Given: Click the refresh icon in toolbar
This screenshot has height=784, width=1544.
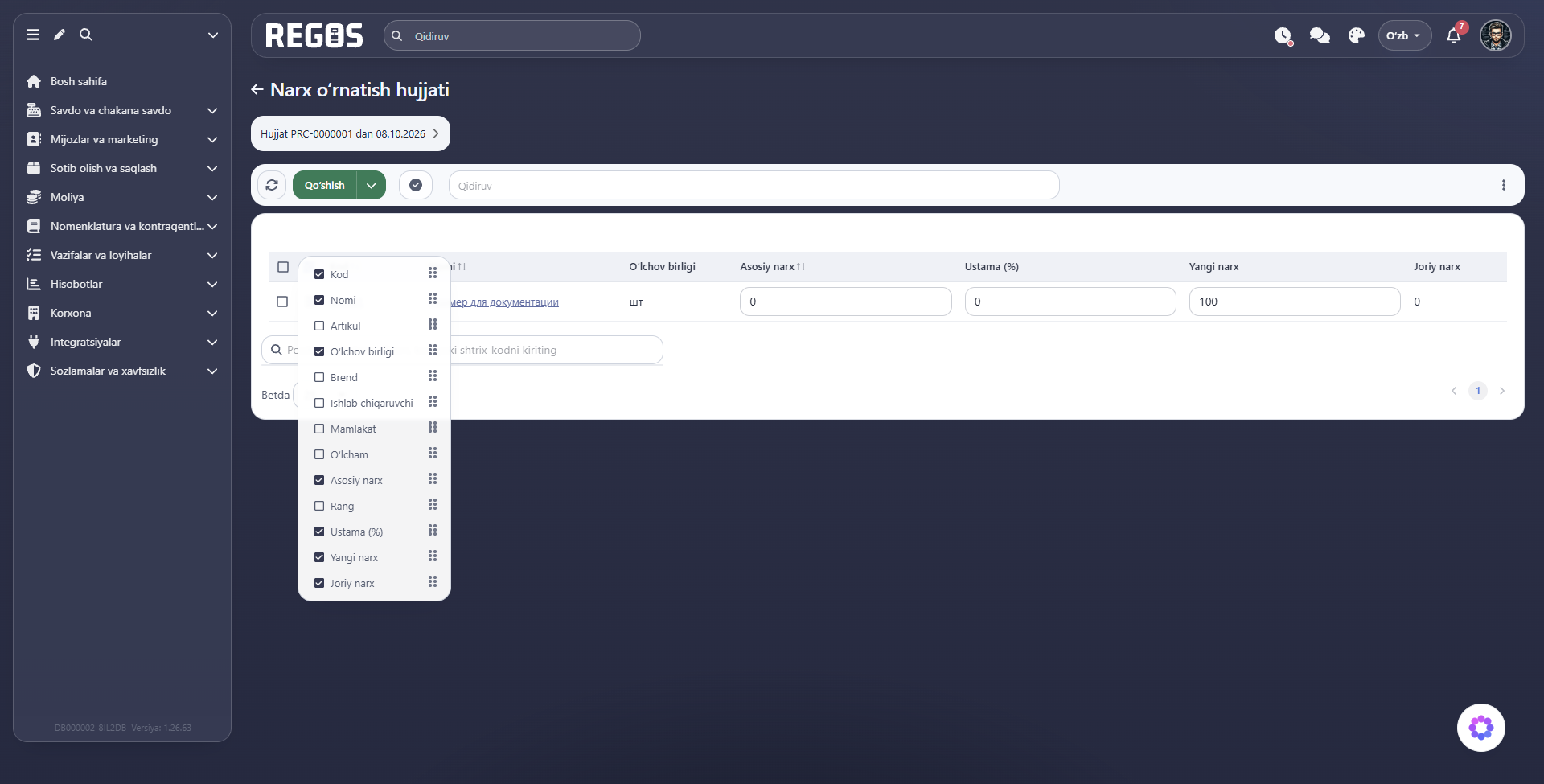Looking at the screenshot, I should point(272,185).
